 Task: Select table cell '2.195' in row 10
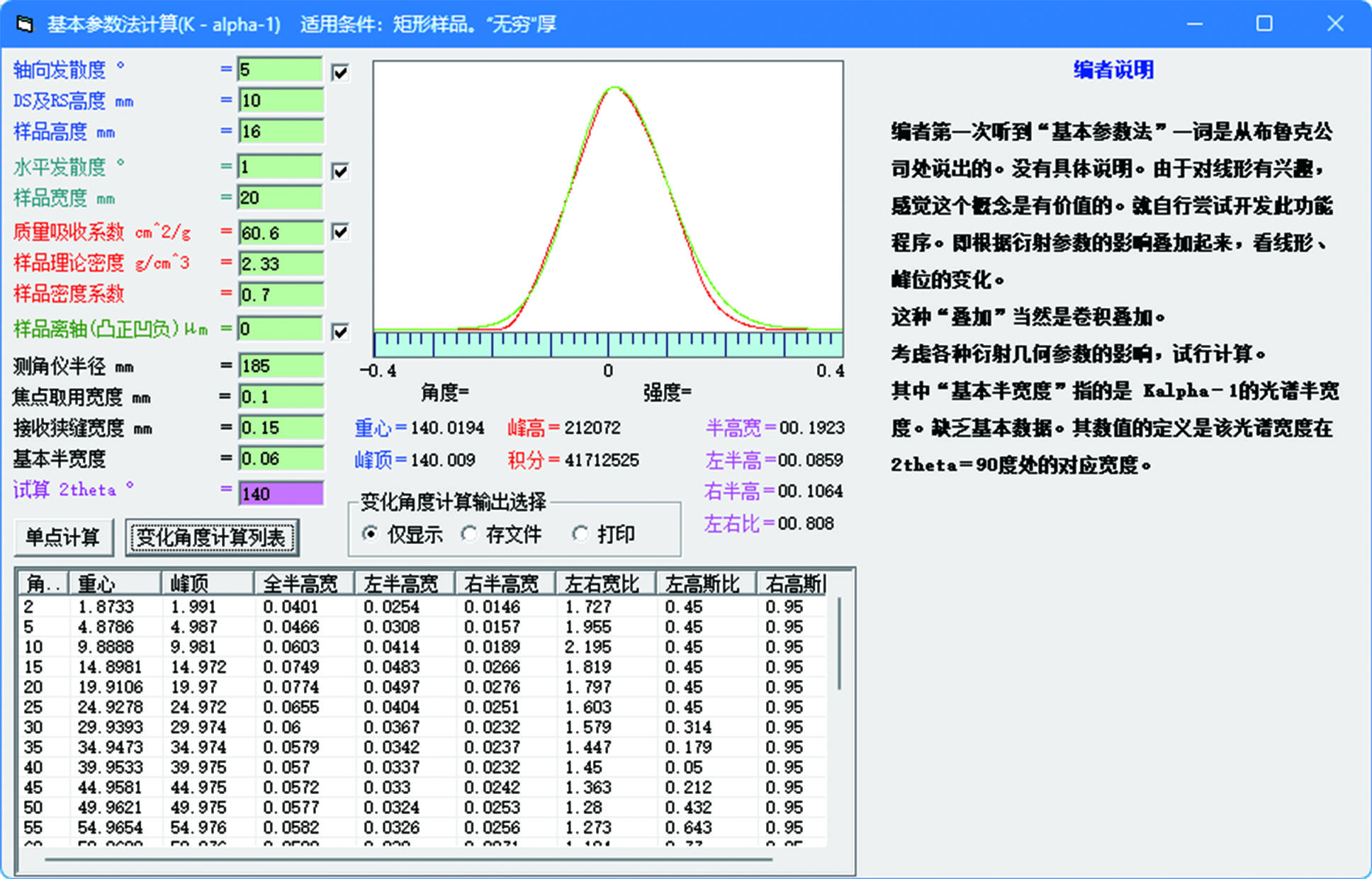(587, 647)
